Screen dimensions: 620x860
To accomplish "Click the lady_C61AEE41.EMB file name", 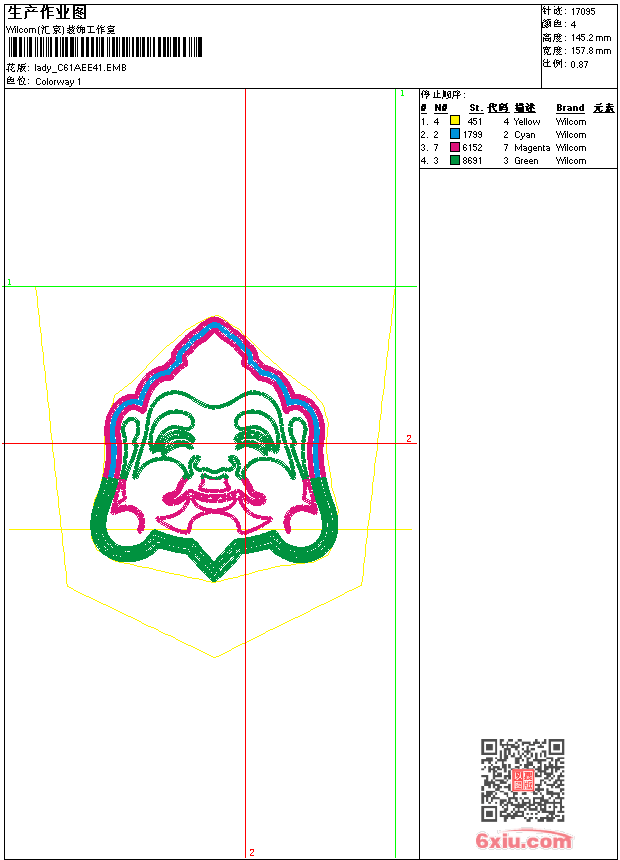I will click(80, 67).
